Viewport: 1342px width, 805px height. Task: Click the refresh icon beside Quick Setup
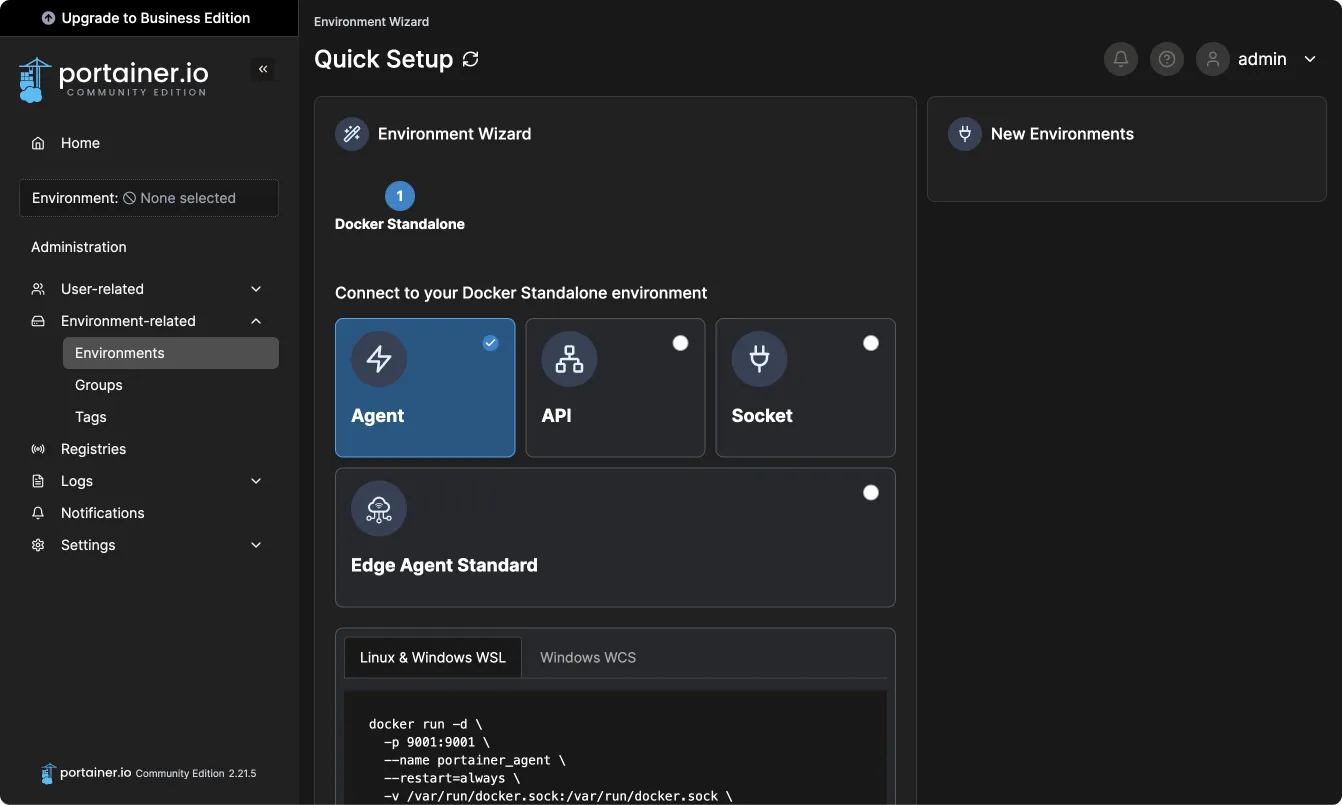pyautogui.click(x=471, y=59)
